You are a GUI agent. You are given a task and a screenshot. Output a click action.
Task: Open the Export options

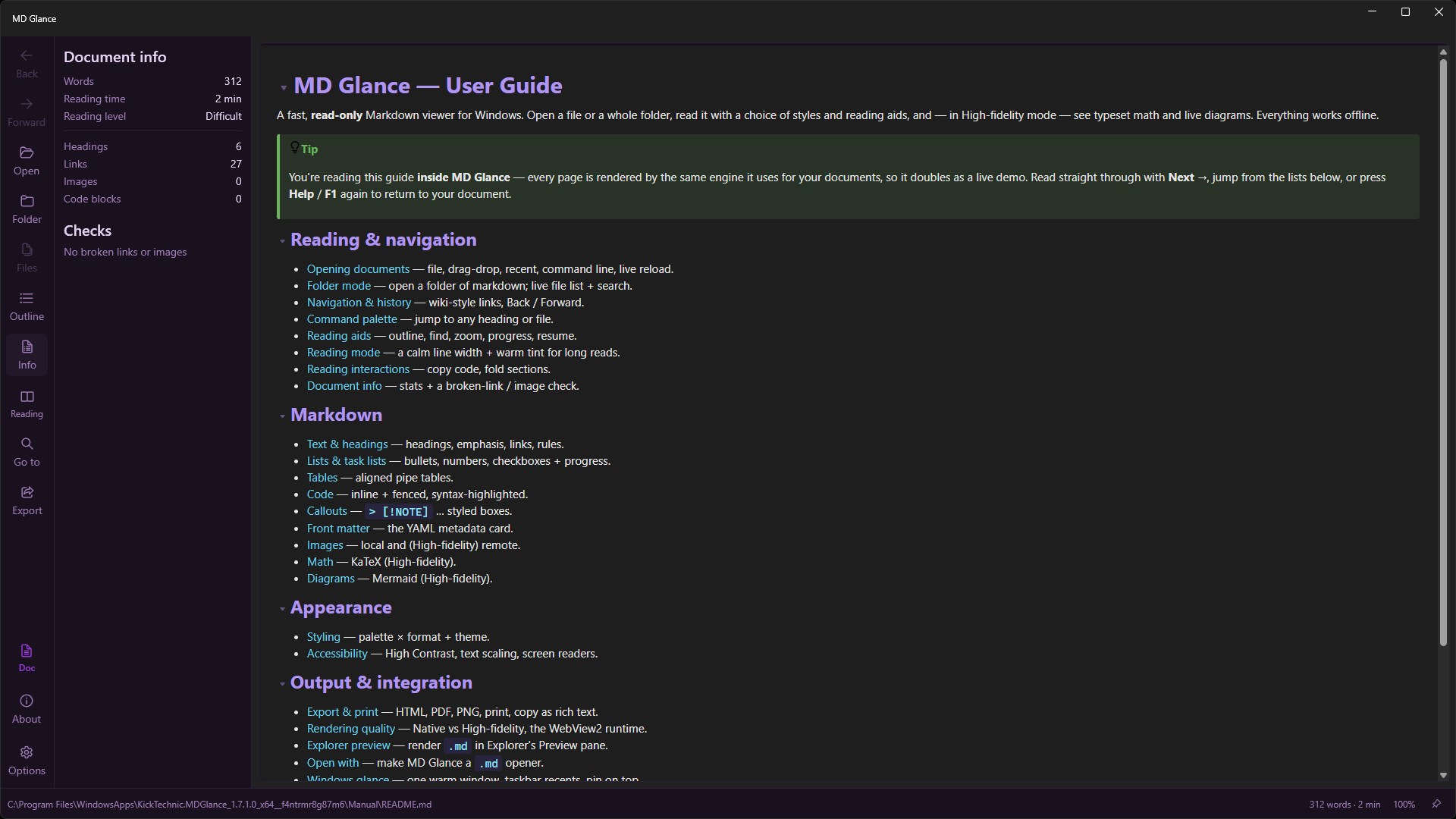(x=27, y=500)
